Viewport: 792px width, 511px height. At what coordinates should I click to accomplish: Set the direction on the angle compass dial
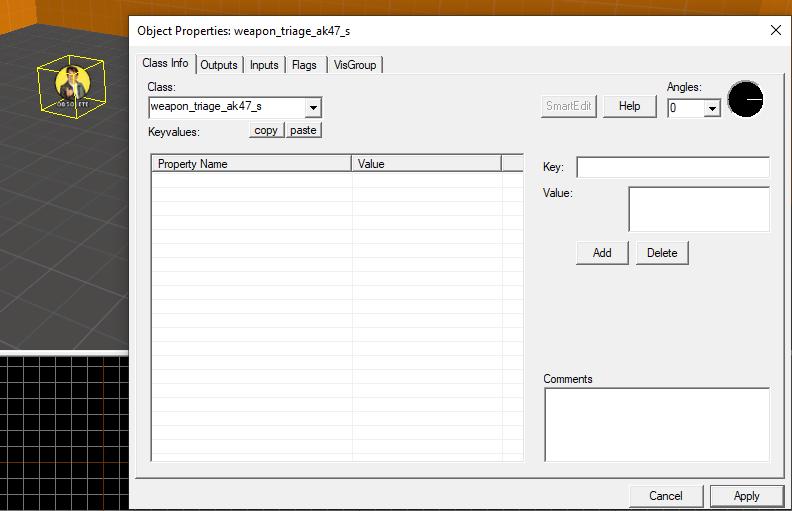(746, 99)
